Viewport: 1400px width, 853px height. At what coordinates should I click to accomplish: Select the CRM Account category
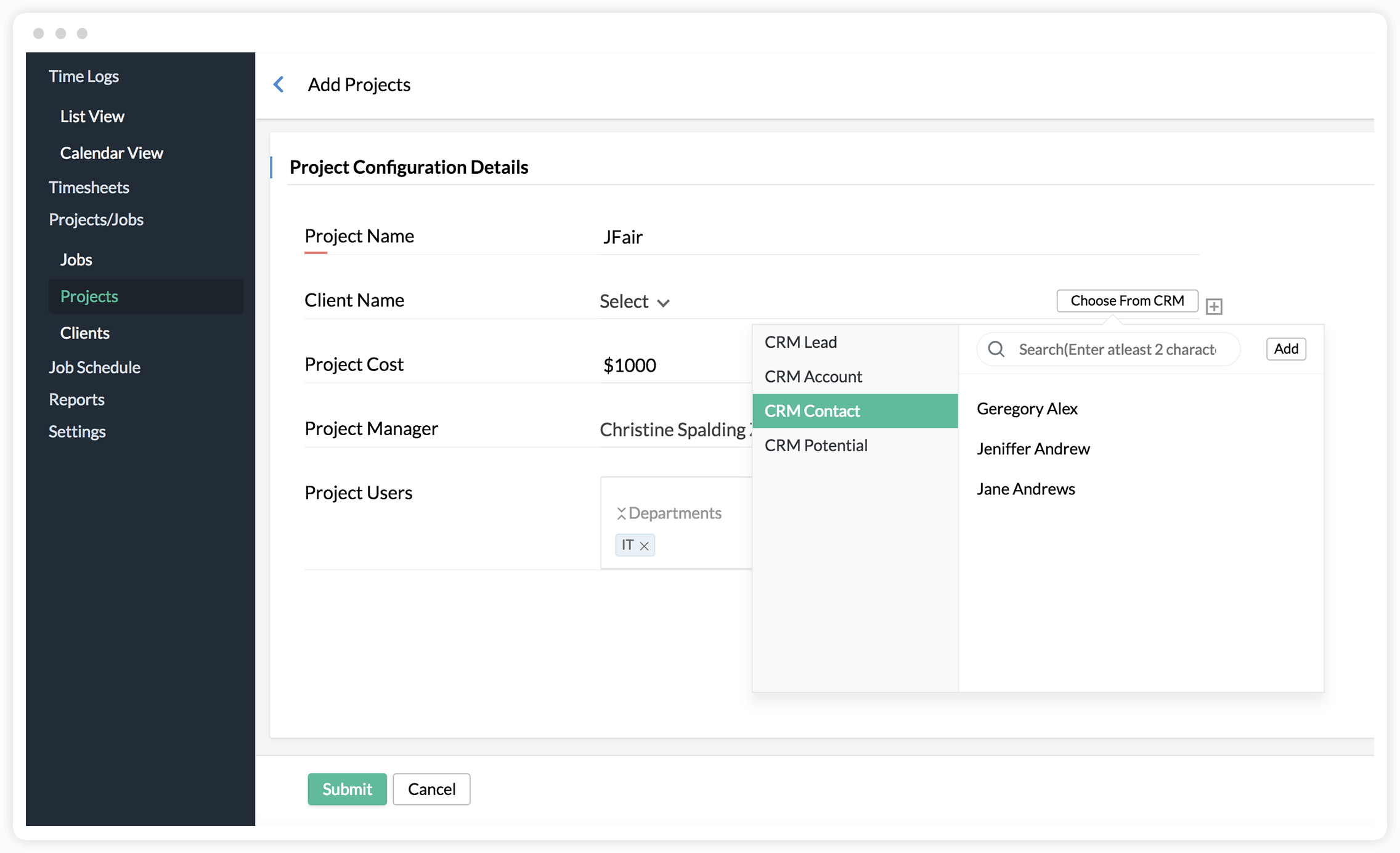pos(813,377)
